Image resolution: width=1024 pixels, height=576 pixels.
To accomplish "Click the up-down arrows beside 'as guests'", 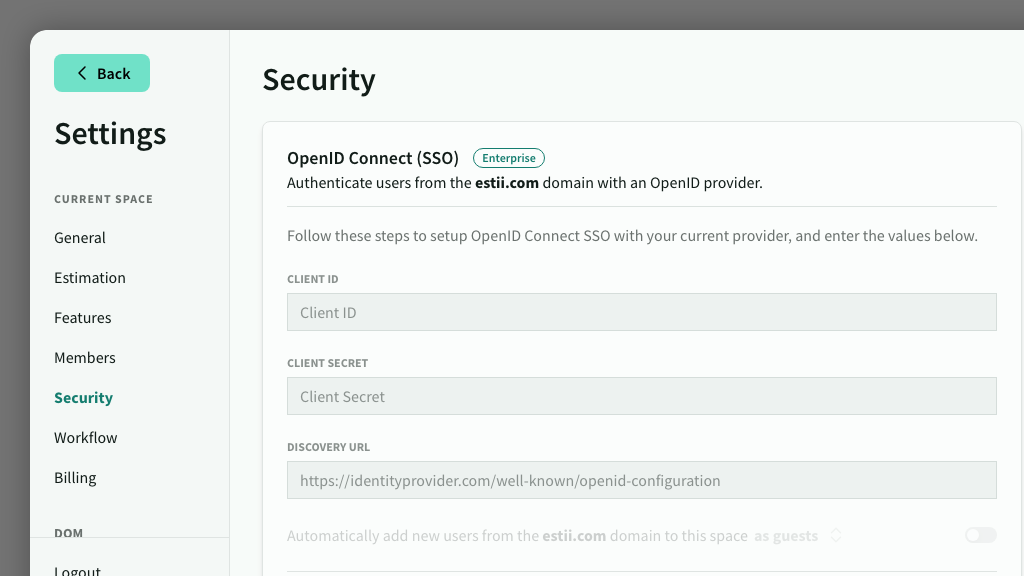I will coord(836,536).
